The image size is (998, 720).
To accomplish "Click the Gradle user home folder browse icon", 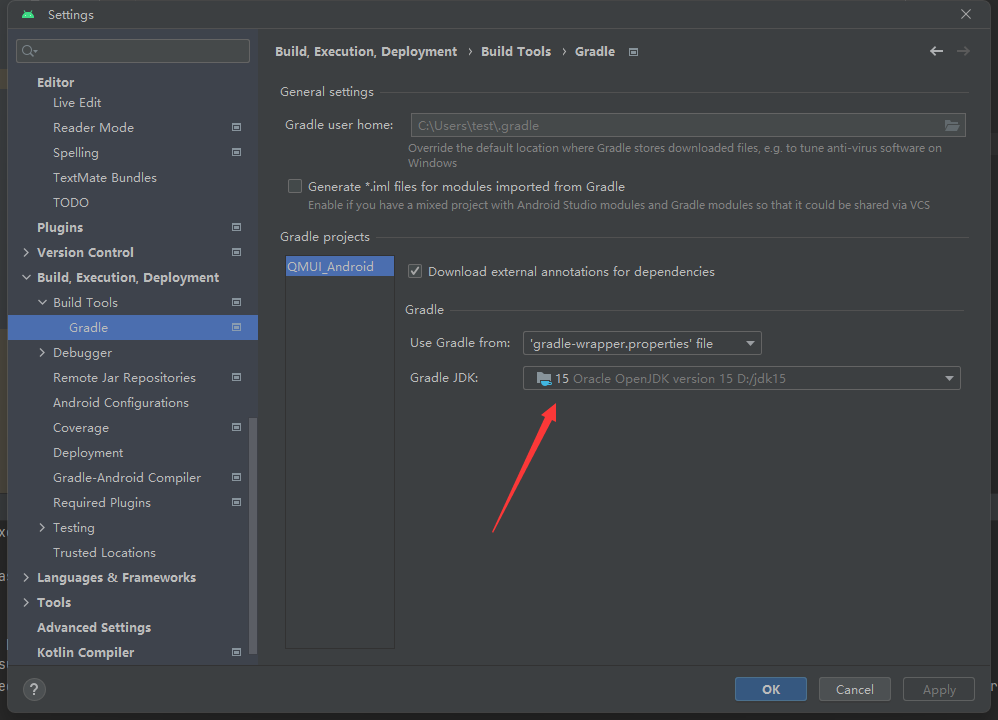I will click(952, 125).
